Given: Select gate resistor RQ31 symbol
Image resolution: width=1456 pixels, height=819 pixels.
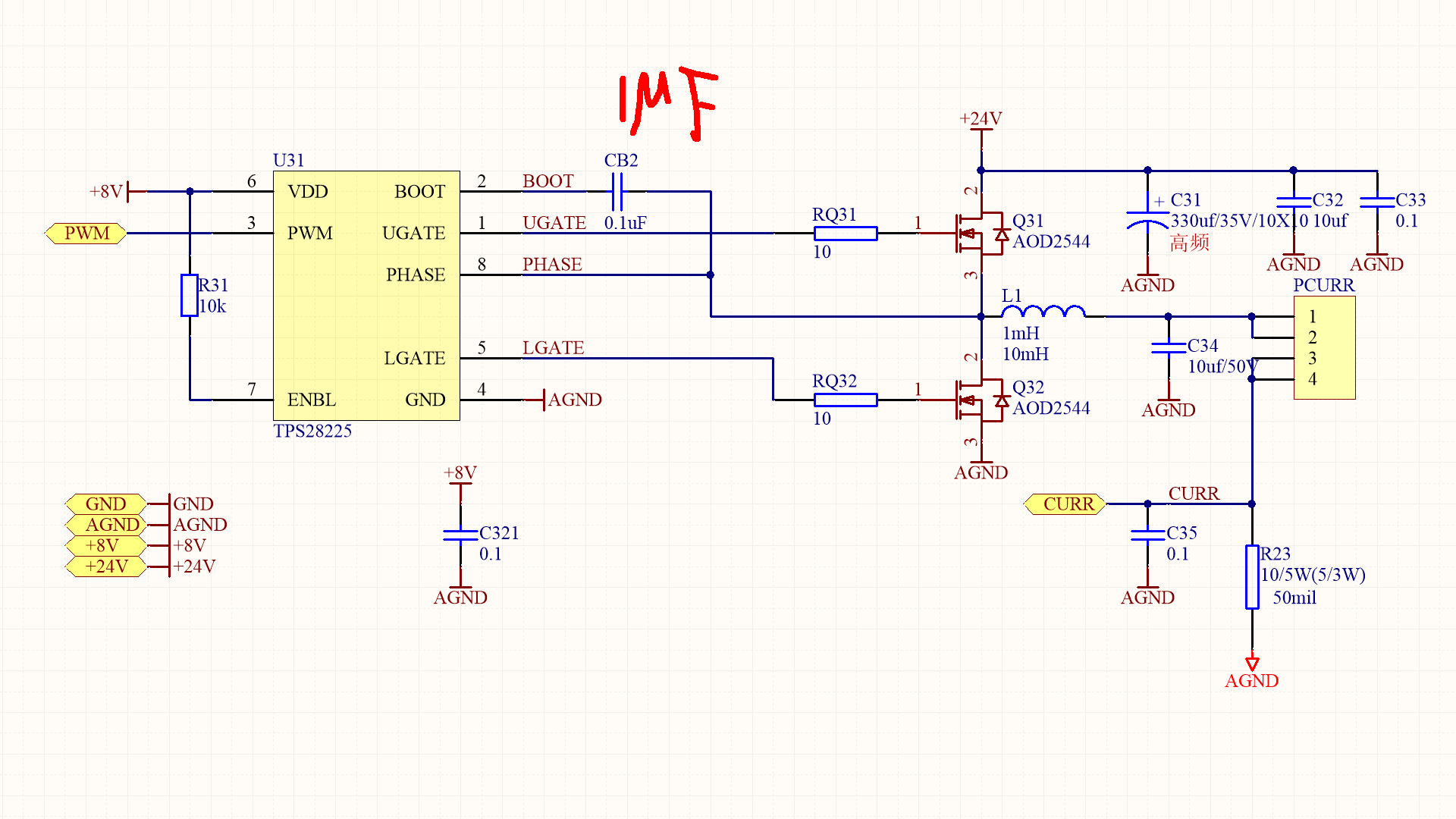Looking at the screenshot, I should point(846,234).
